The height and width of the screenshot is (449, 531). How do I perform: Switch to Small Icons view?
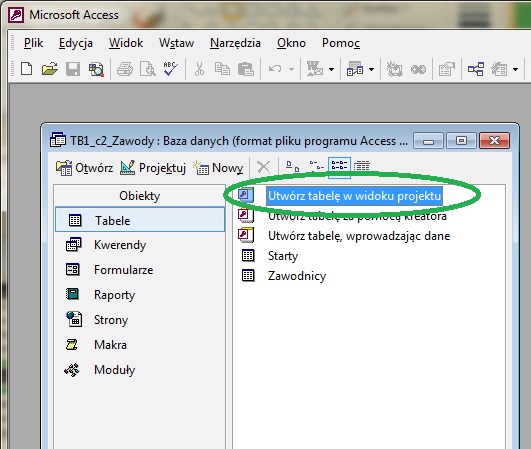click(316, 166)
